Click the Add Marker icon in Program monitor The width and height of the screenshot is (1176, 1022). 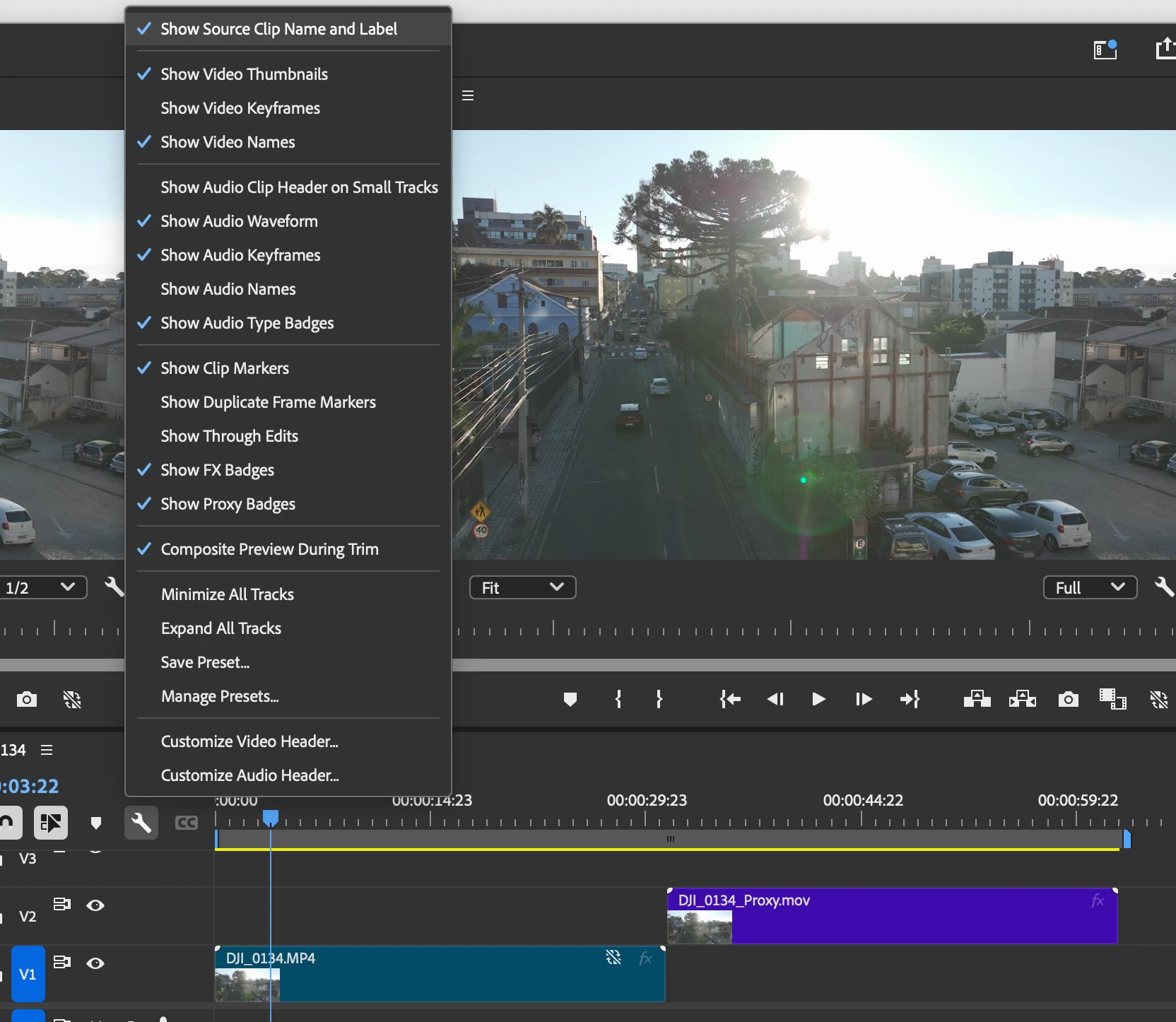570,699
